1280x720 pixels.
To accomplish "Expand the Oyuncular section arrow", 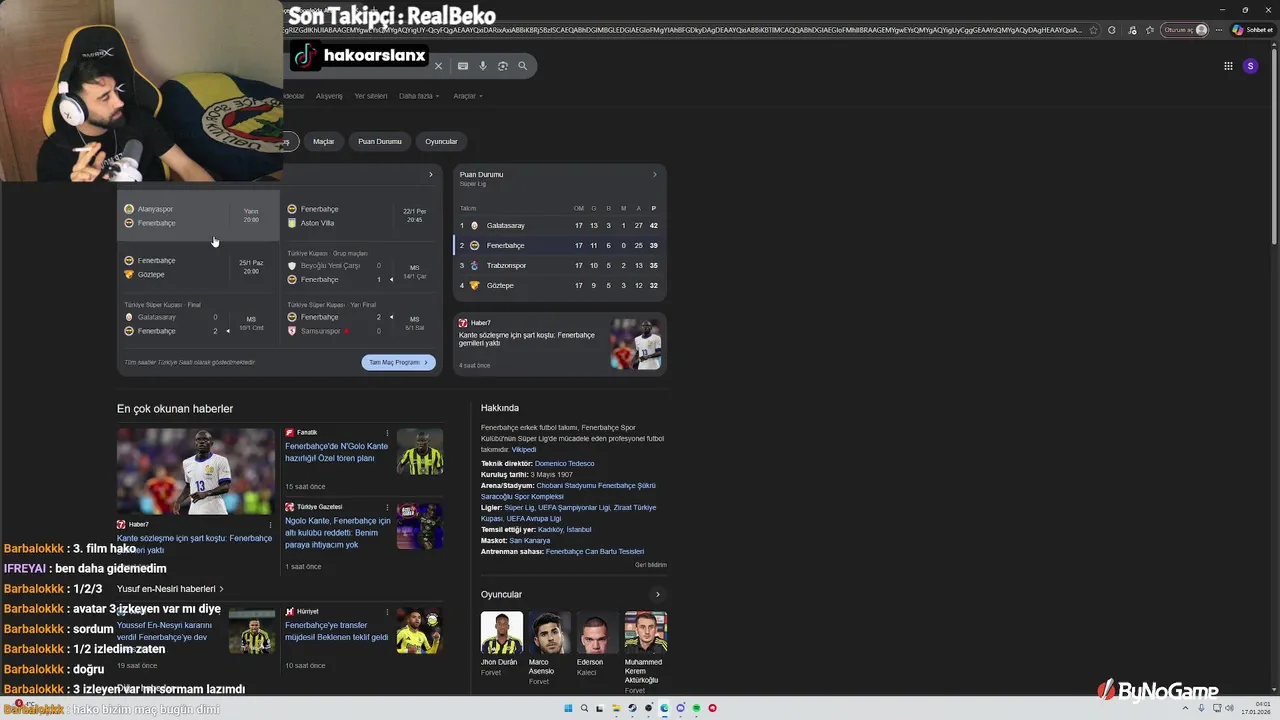I will [x=657, y=595].
